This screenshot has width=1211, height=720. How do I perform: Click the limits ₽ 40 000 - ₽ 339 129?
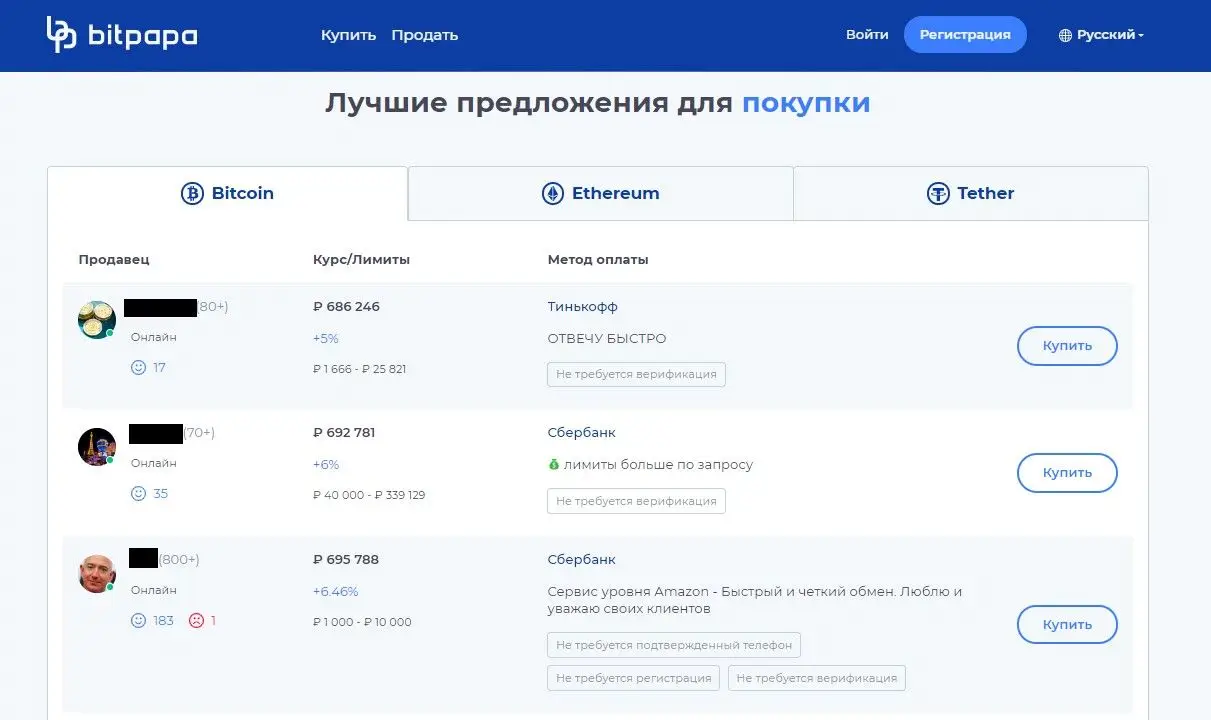(x=369, y=495)
